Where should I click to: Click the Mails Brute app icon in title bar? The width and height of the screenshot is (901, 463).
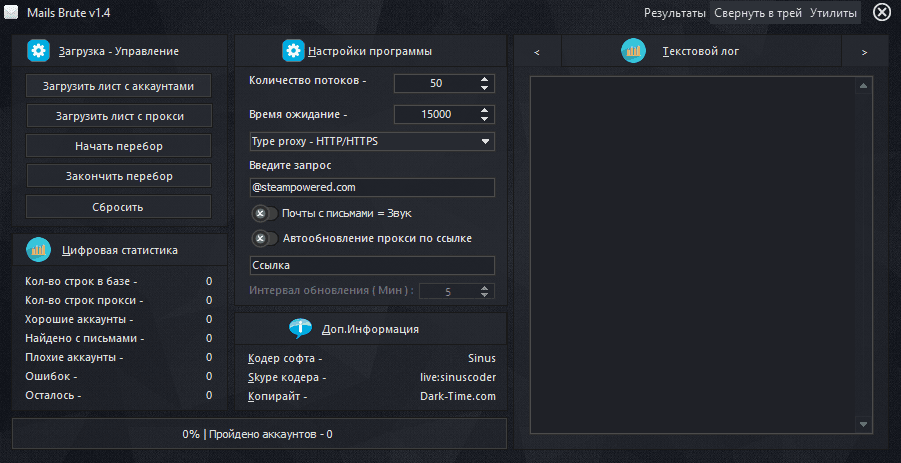tap(10, 12)
